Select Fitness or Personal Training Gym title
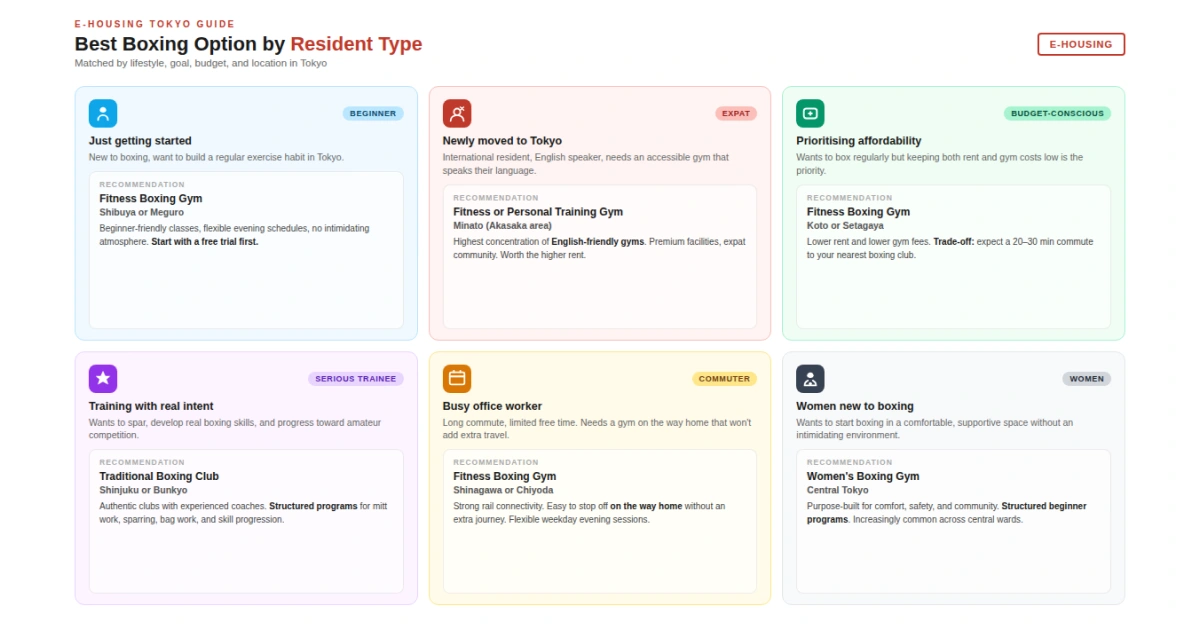 (x=538, y=212)
